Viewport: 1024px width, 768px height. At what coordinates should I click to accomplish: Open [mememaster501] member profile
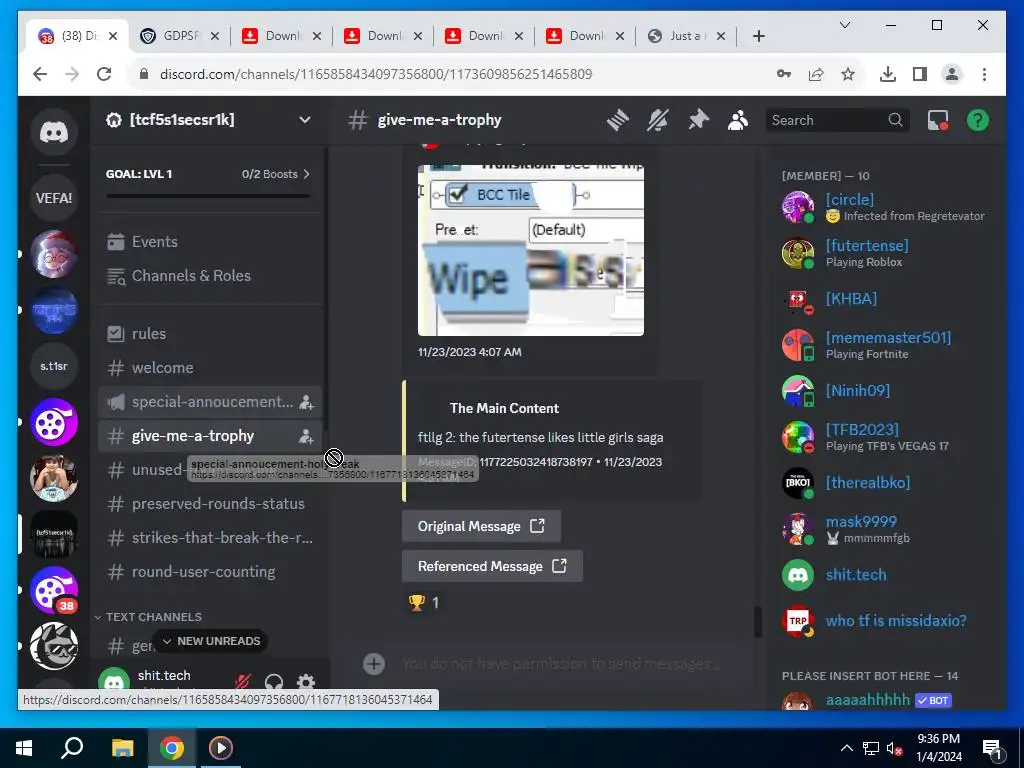(x=888, y=345)
